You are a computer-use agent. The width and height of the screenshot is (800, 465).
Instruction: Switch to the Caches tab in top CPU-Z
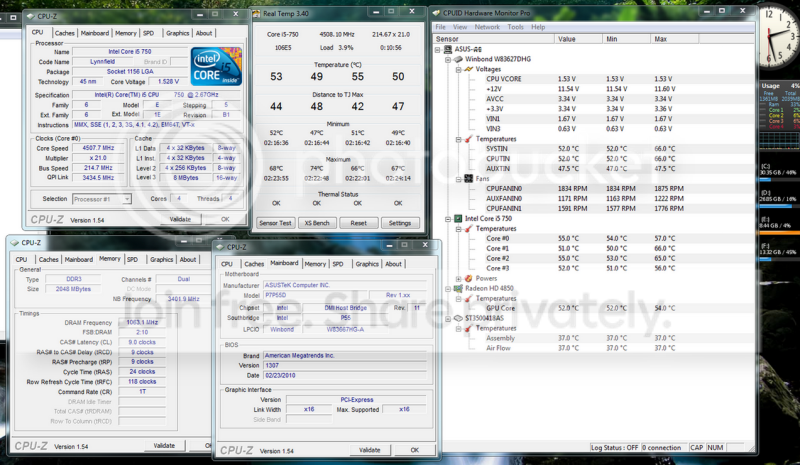[64, 33]
